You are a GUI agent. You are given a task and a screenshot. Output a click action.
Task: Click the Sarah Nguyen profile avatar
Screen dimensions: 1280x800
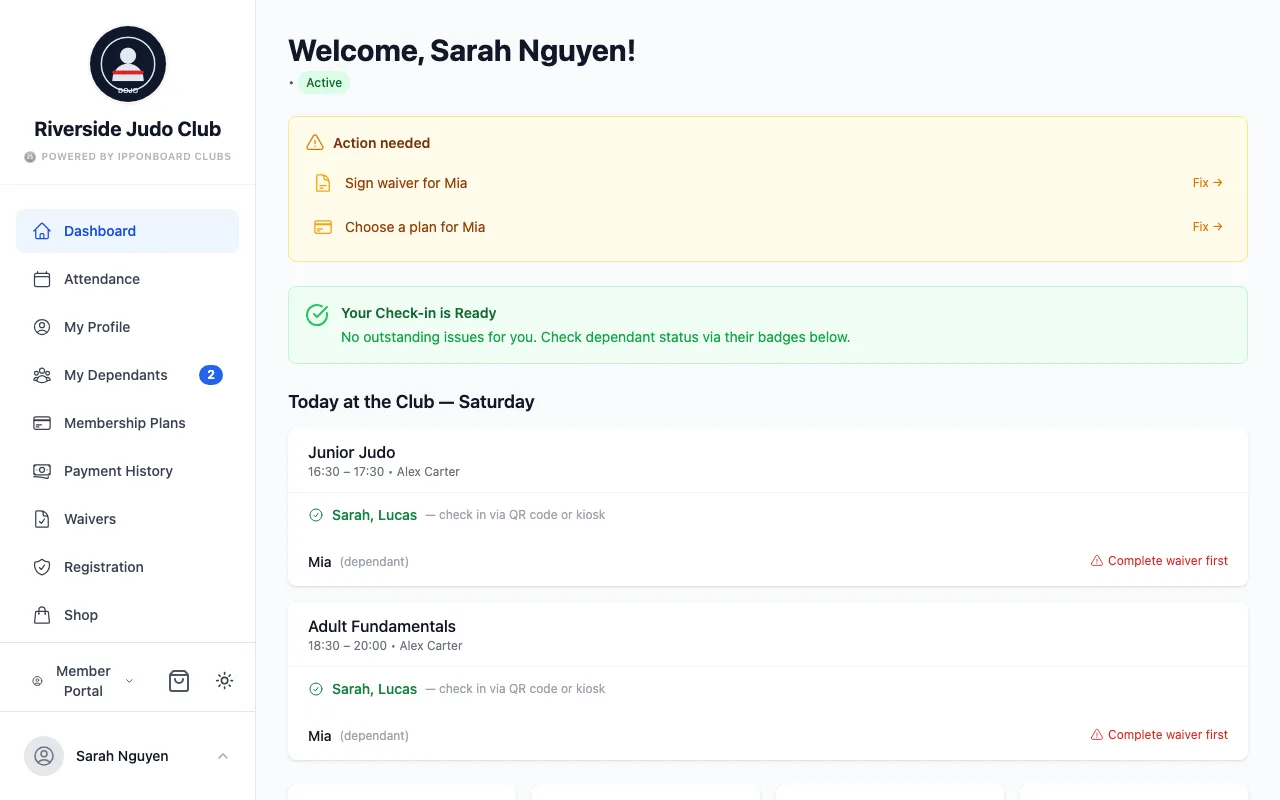[x=44, y=756]
